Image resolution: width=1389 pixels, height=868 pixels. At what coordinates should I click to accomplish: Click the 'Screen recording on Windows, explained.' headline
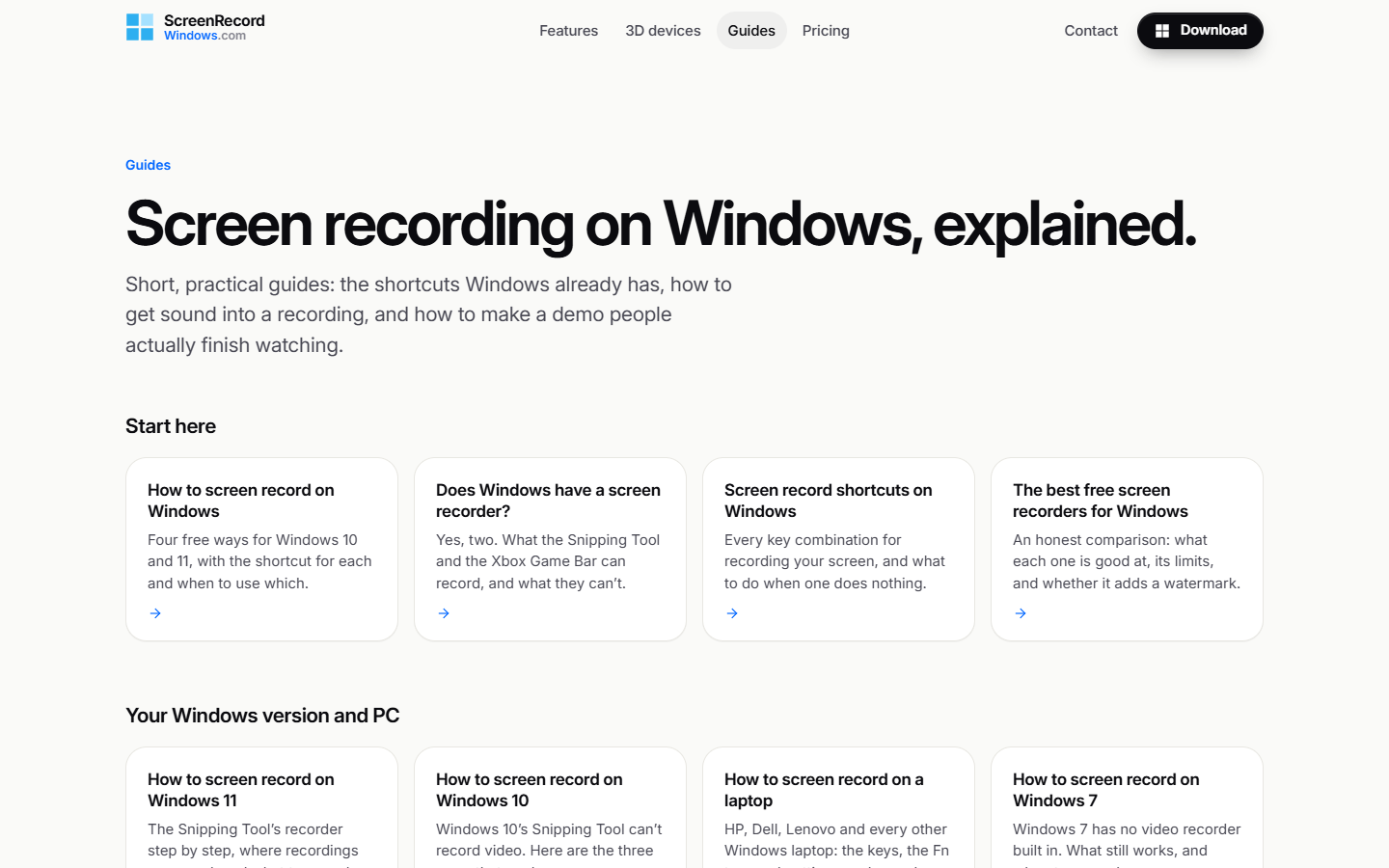coord(661,224)
